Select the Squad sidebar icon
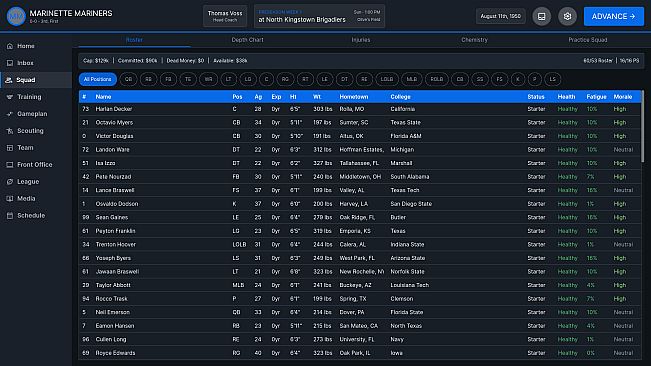This screenshot has width=651, height=366. point(9,80)
